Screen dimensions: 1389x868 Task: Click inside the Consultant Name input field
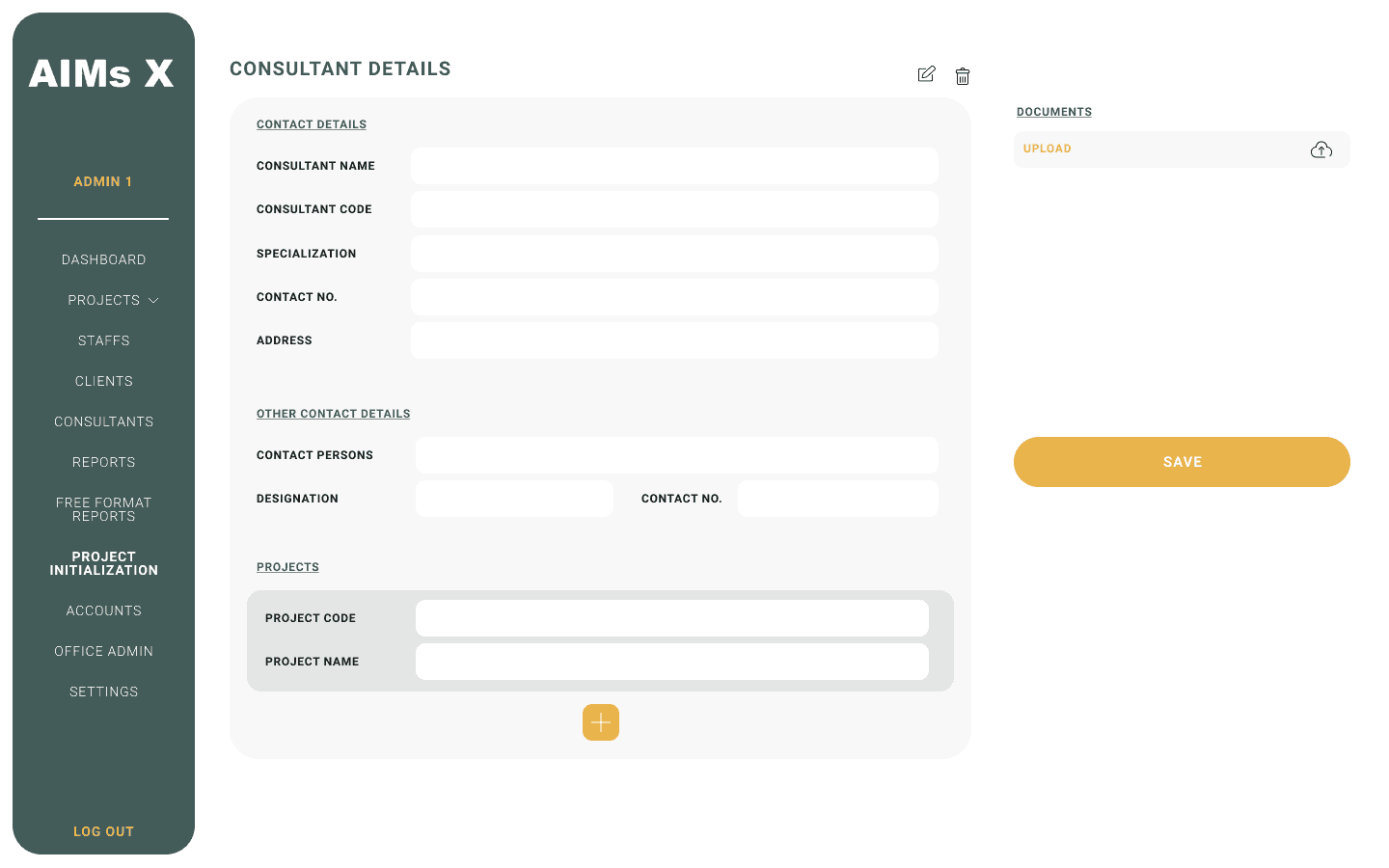pyautogui.click(x=674, y=166)
